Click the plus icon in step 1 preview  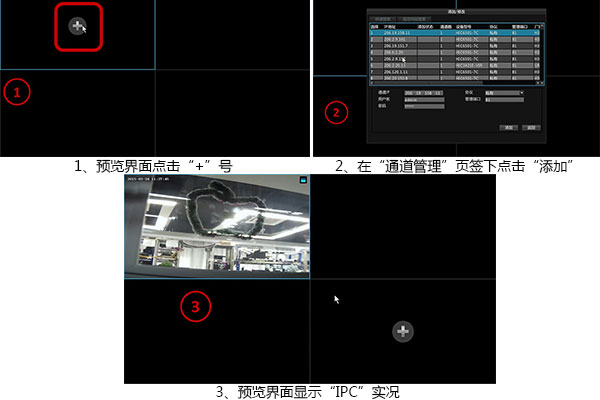pyautogui.click(x=78, y=26)
